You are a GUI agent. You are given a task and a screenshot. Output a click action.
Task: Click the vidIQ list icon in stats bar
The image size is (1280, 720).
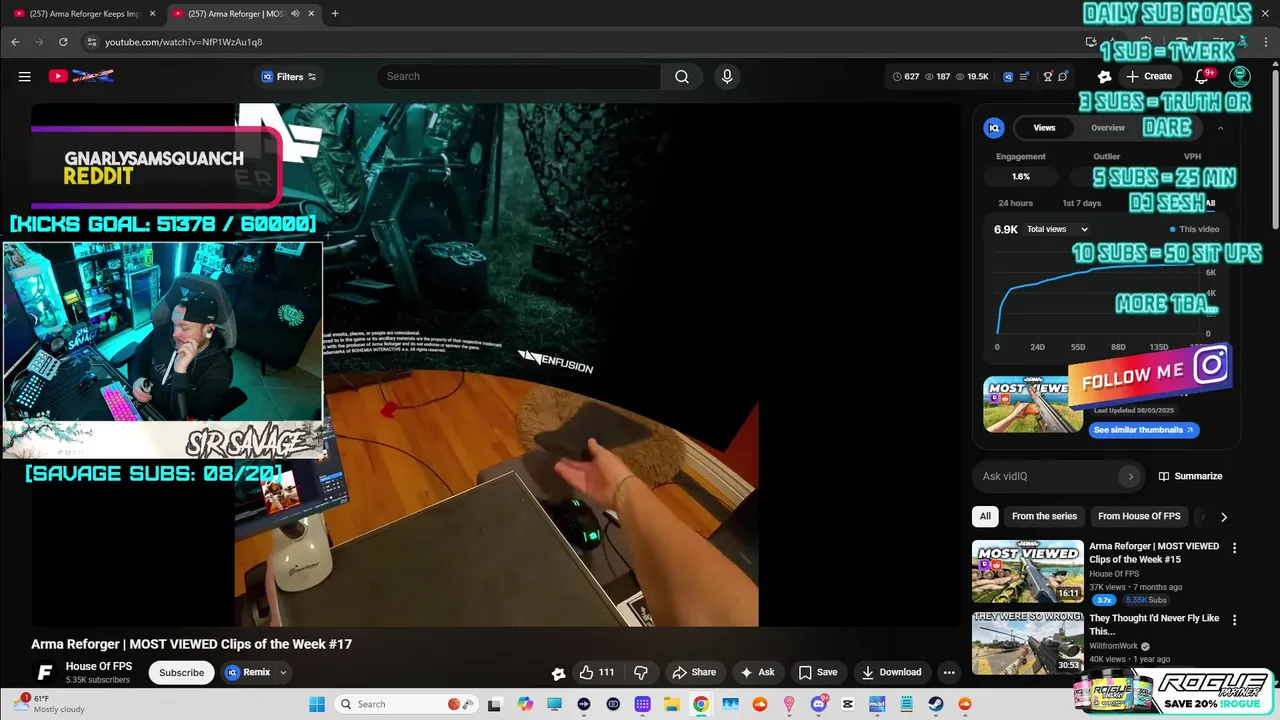point(1026,76)
